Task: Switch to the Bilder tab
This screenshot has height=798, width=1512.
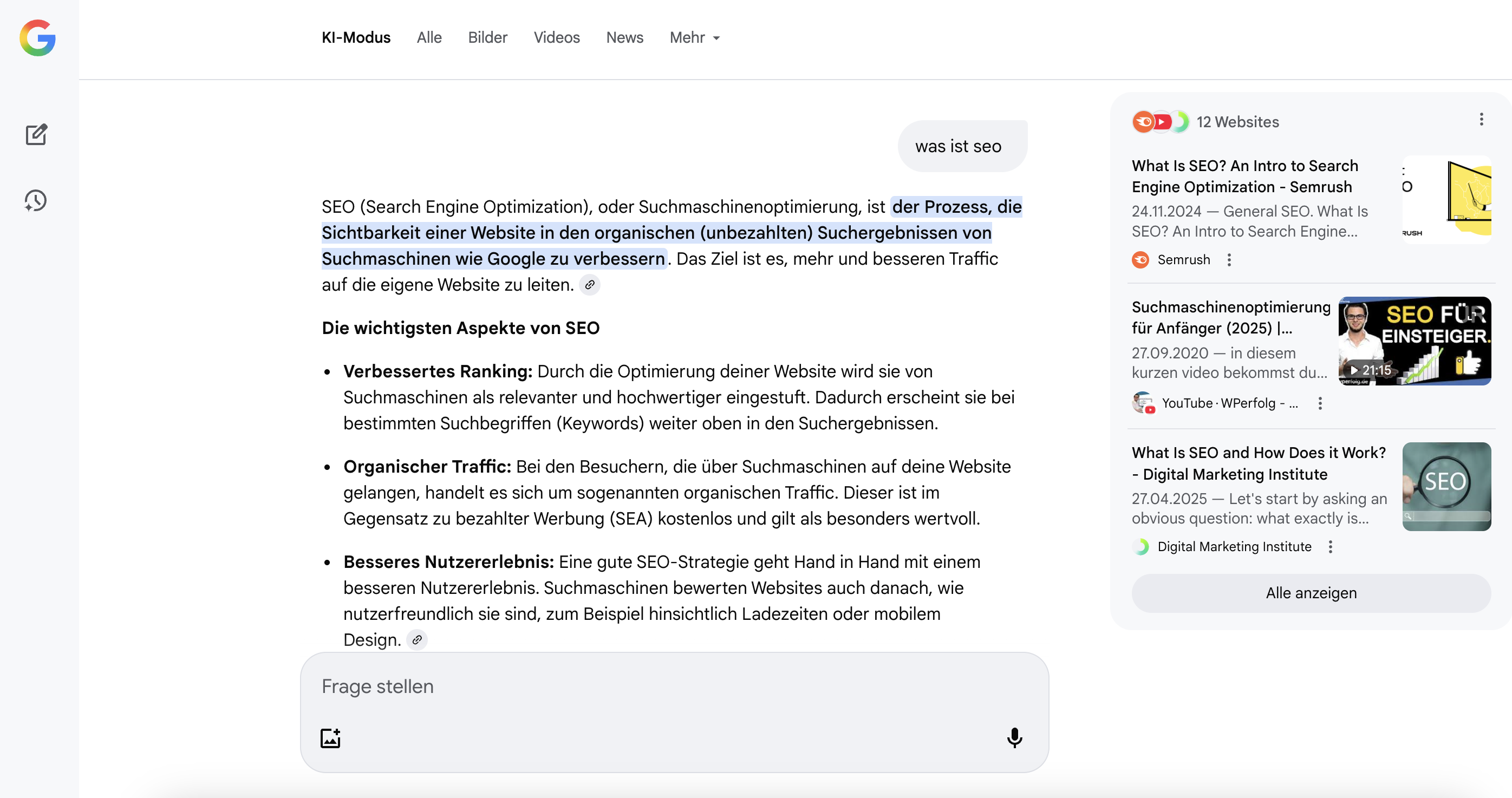Action: point(487,37)
